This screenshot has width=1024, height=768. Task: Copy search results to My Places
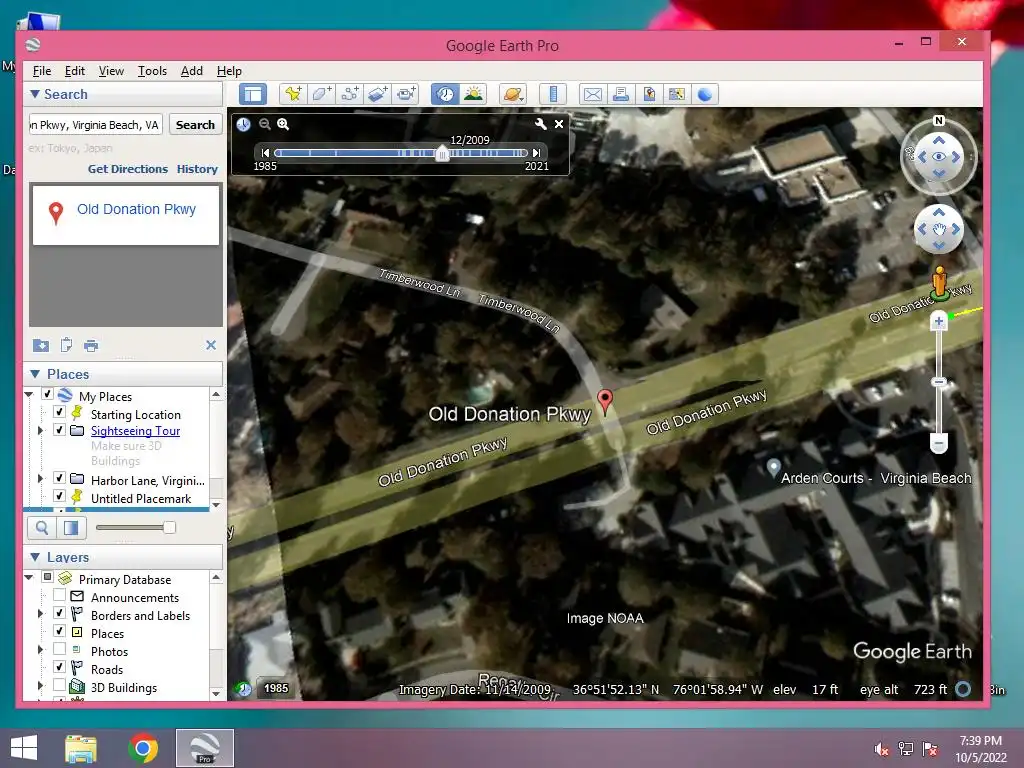(40, 345)
